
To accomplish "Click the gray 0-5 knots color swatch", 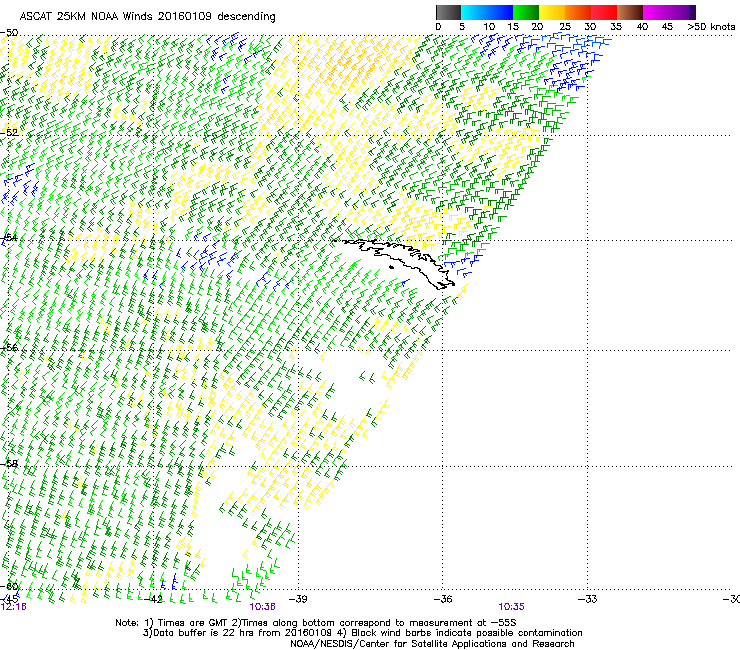I will coord(448,12).
